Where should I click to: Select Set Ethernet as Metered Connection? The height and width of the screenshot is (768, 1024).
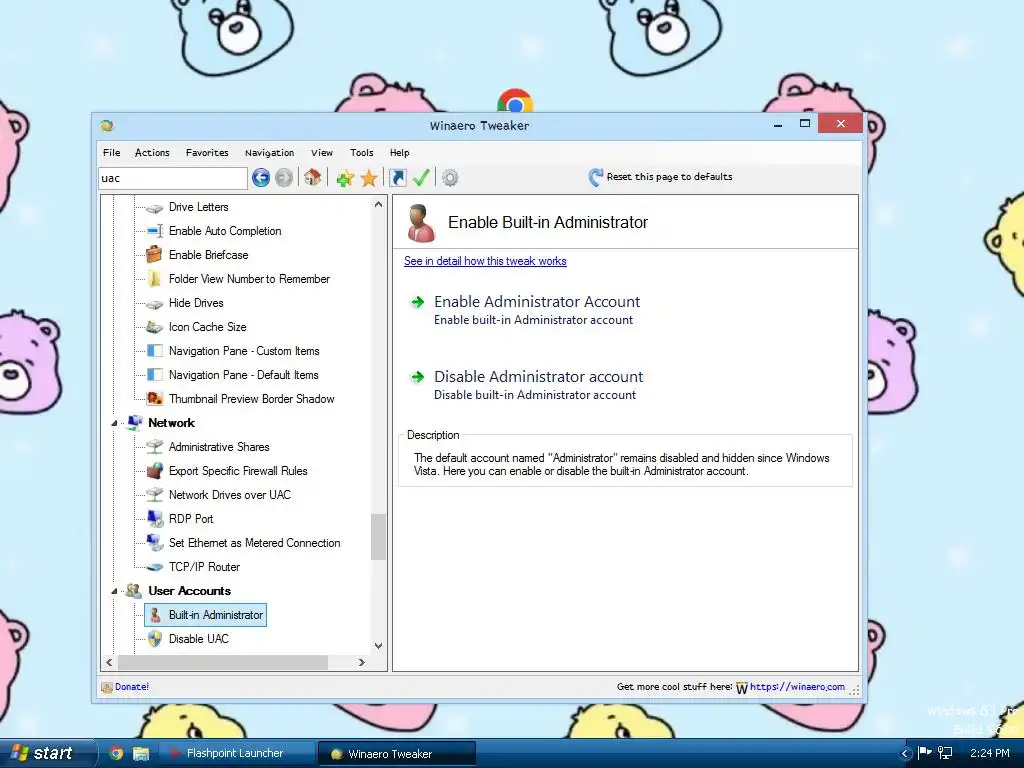255,543
